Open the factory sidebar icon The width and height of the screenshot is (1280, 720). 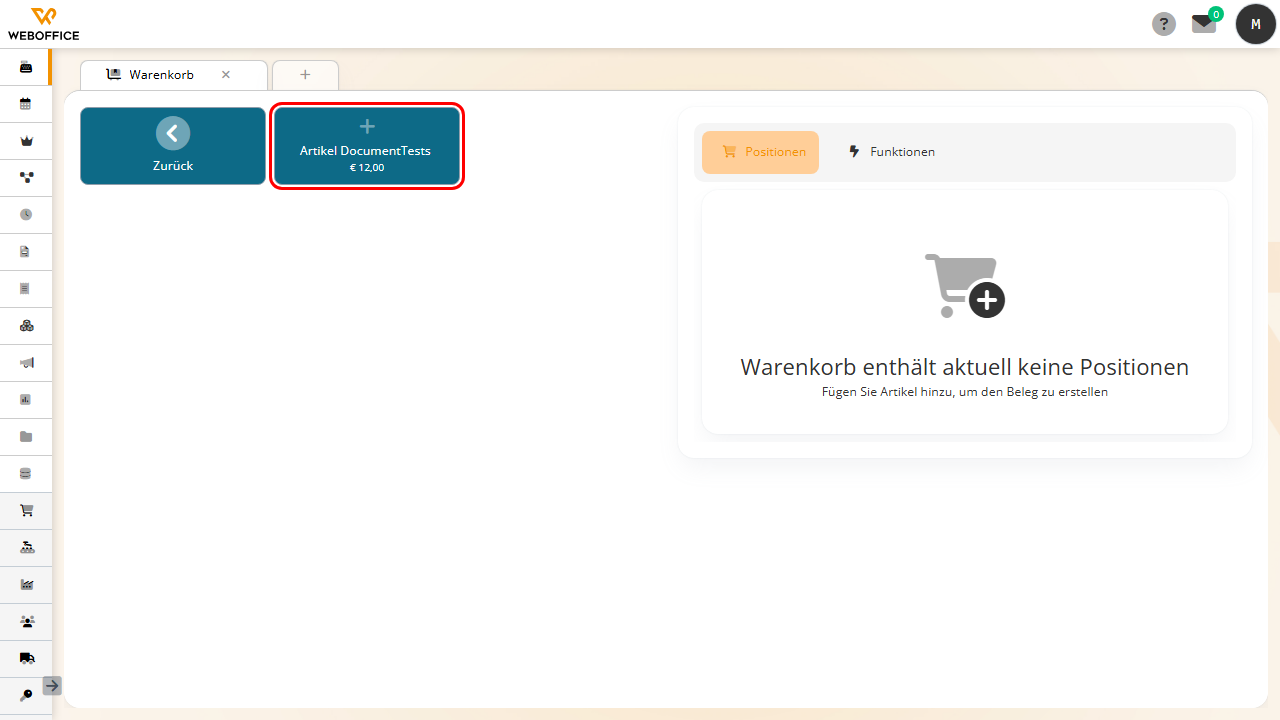[26, 584]
